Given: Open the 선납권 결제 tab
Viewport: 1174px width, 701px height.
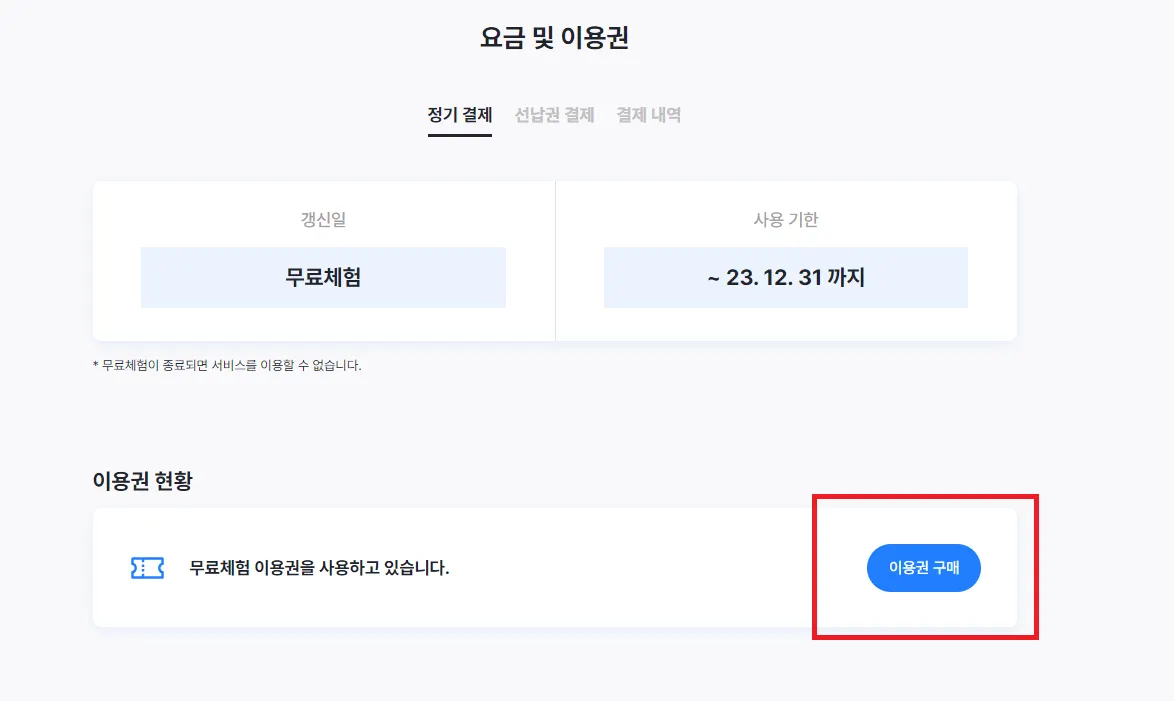Looking at the screenshot, I should click(x=555, y=115).
